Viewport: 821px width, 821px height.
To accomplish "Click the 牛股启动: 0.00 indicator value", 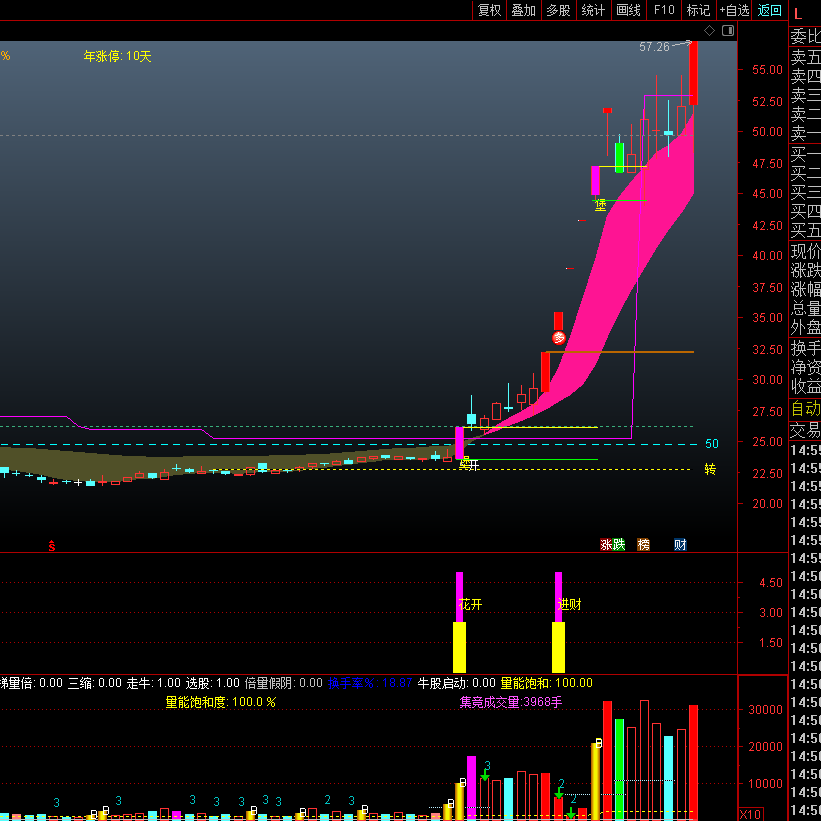I will pos(456,683).
